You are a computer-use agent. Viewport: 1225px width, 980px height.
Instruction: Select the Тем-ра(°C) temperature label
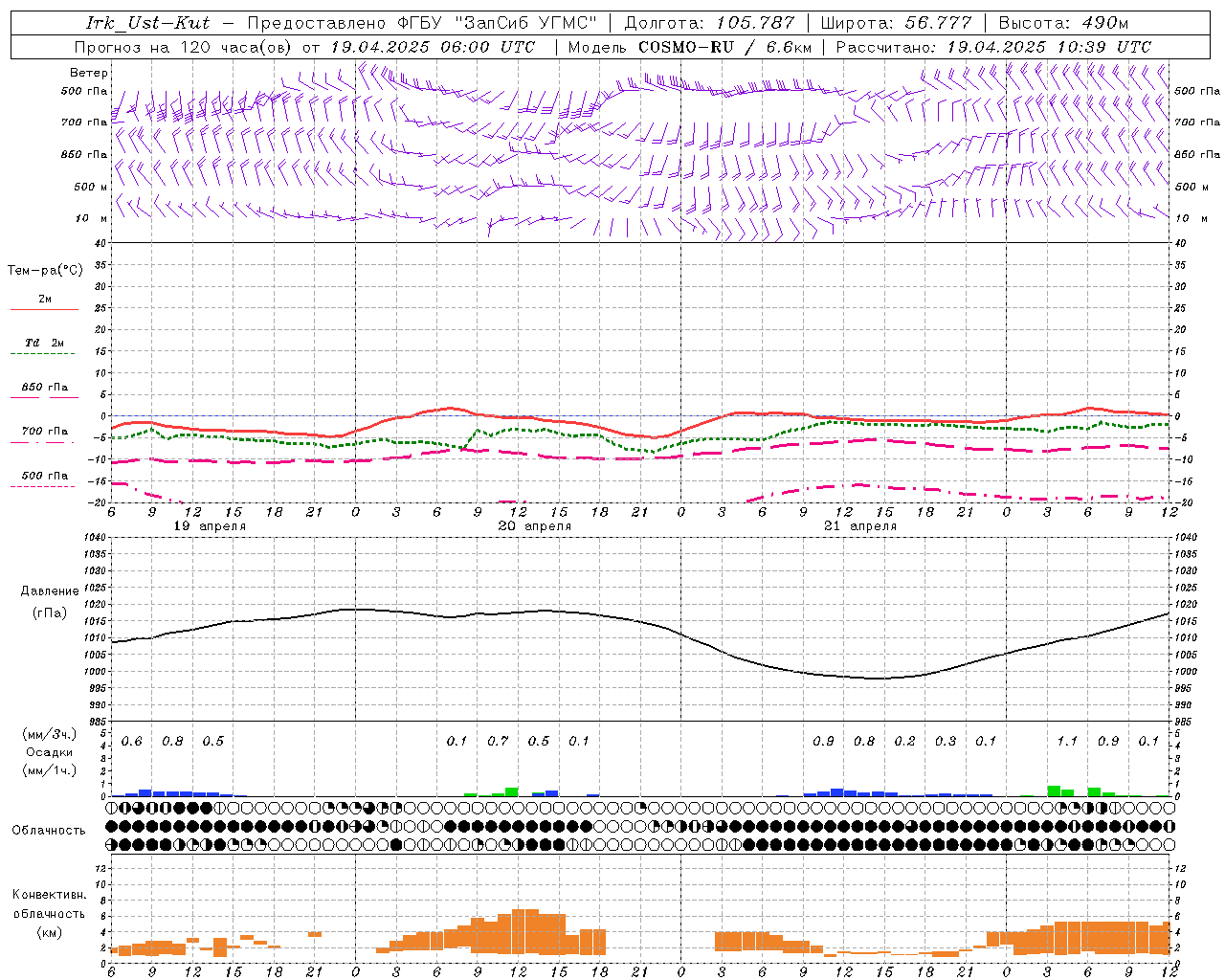click(45, 271)
